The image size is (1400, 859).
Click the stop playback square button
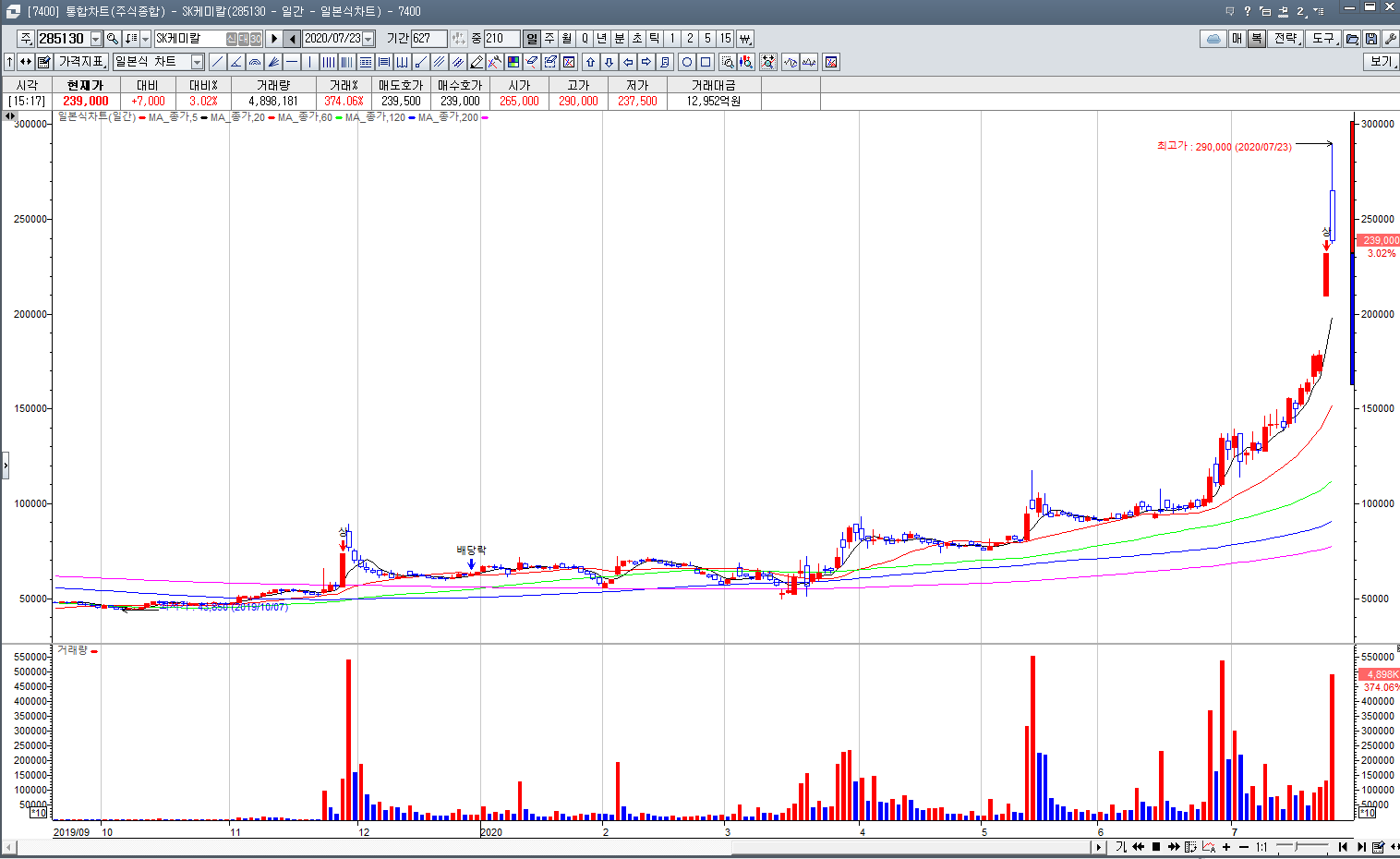pyautogui.click(x=1155, y=847)
